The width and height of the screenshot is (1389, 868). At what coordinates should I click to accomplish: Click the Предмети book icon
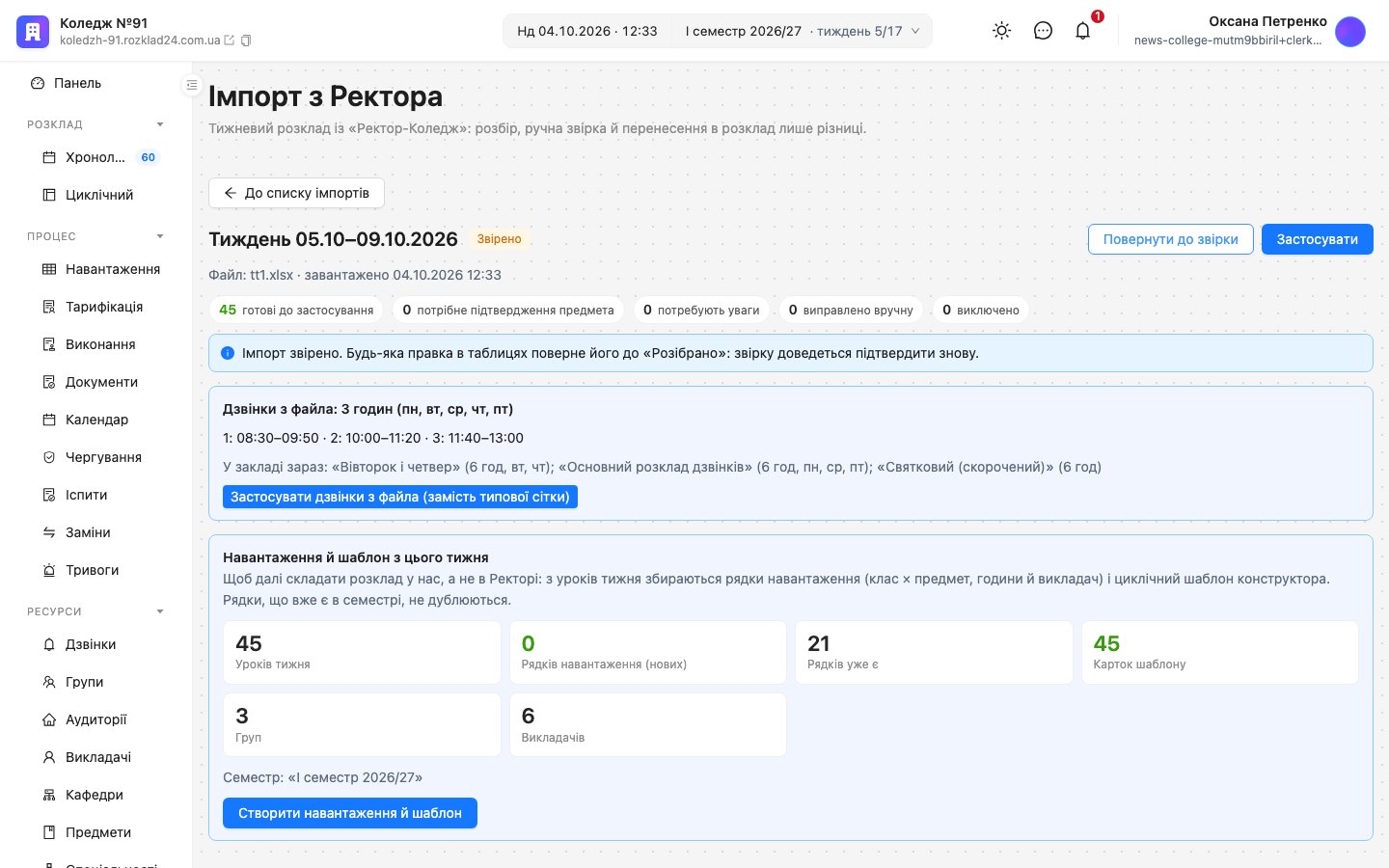49,832
